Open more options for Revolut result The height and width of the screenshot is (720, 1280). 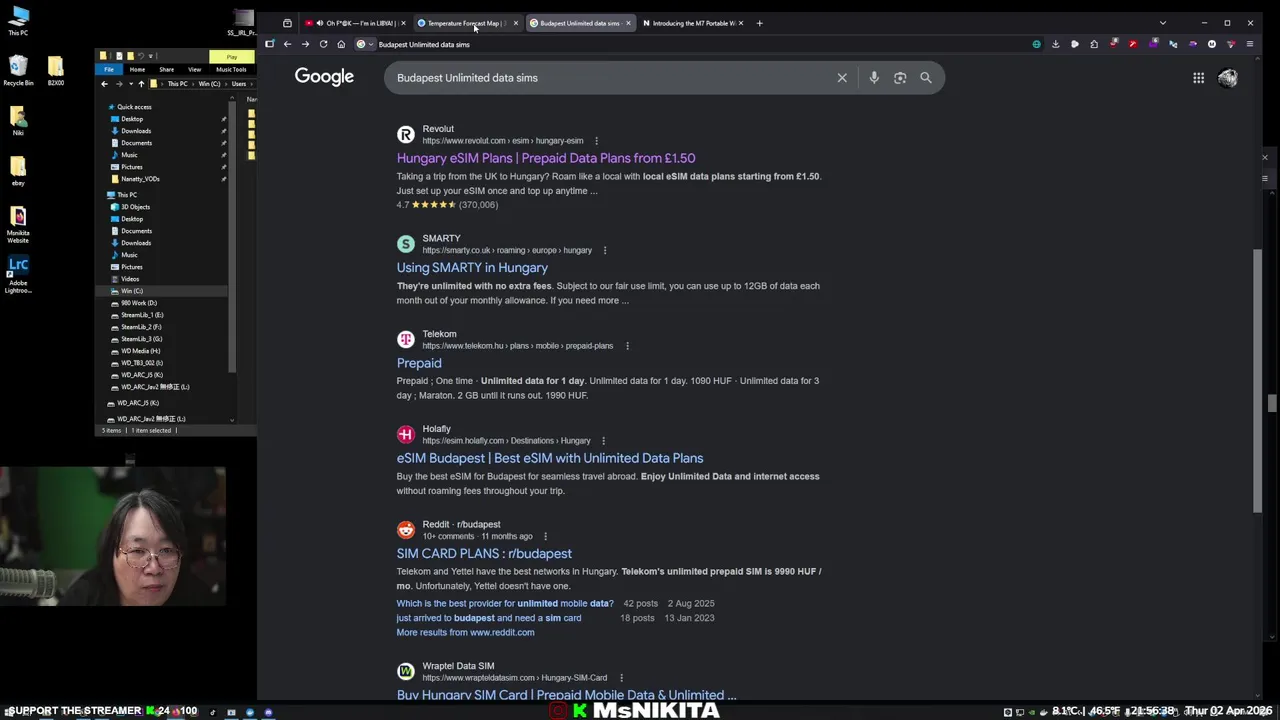[596, 141]
